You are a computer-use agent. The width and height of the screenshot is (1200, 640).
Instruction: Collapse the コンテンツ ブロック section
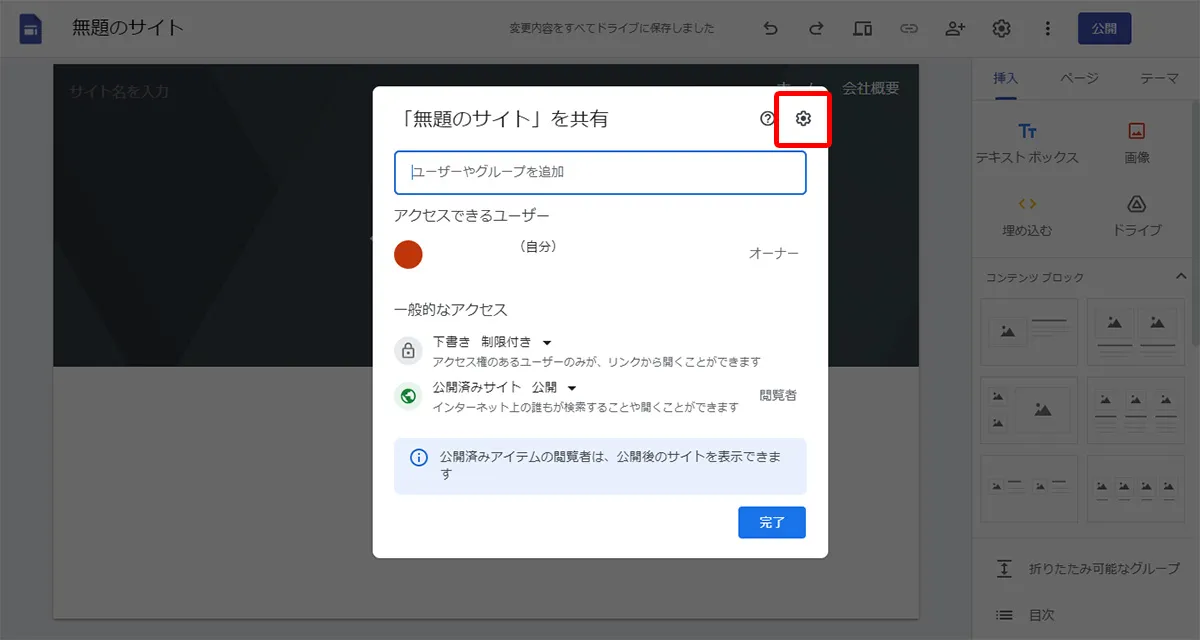1181,276
